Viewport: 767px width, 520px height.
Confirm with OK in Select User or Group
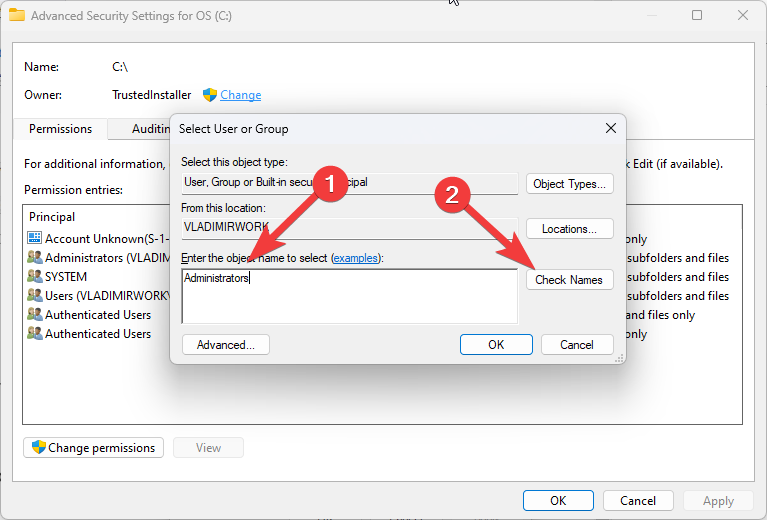pos(496,344)
